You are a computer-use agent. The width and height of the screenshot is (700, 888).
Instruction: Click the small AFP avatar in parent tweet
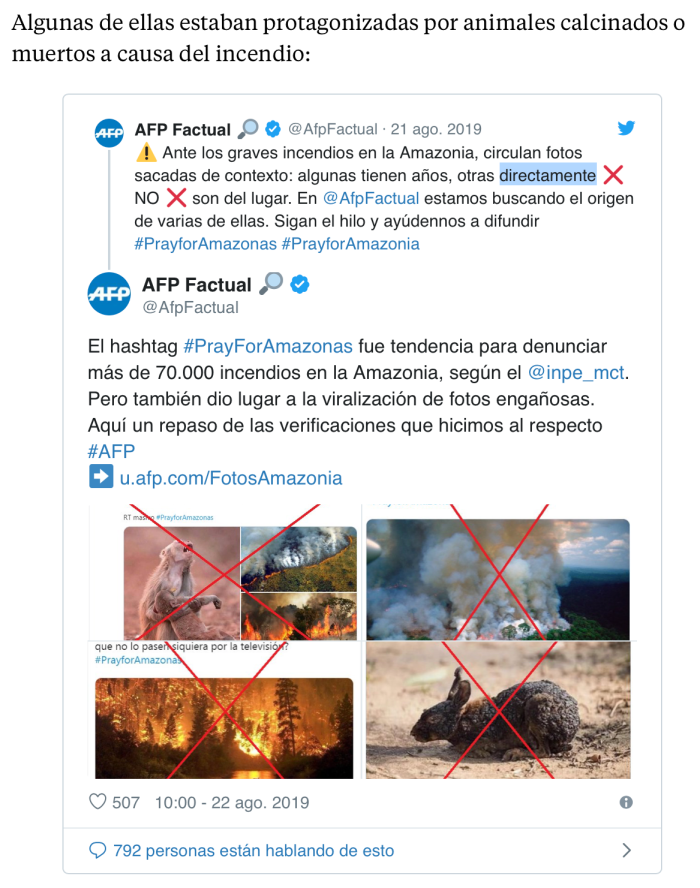pos(109,133)
